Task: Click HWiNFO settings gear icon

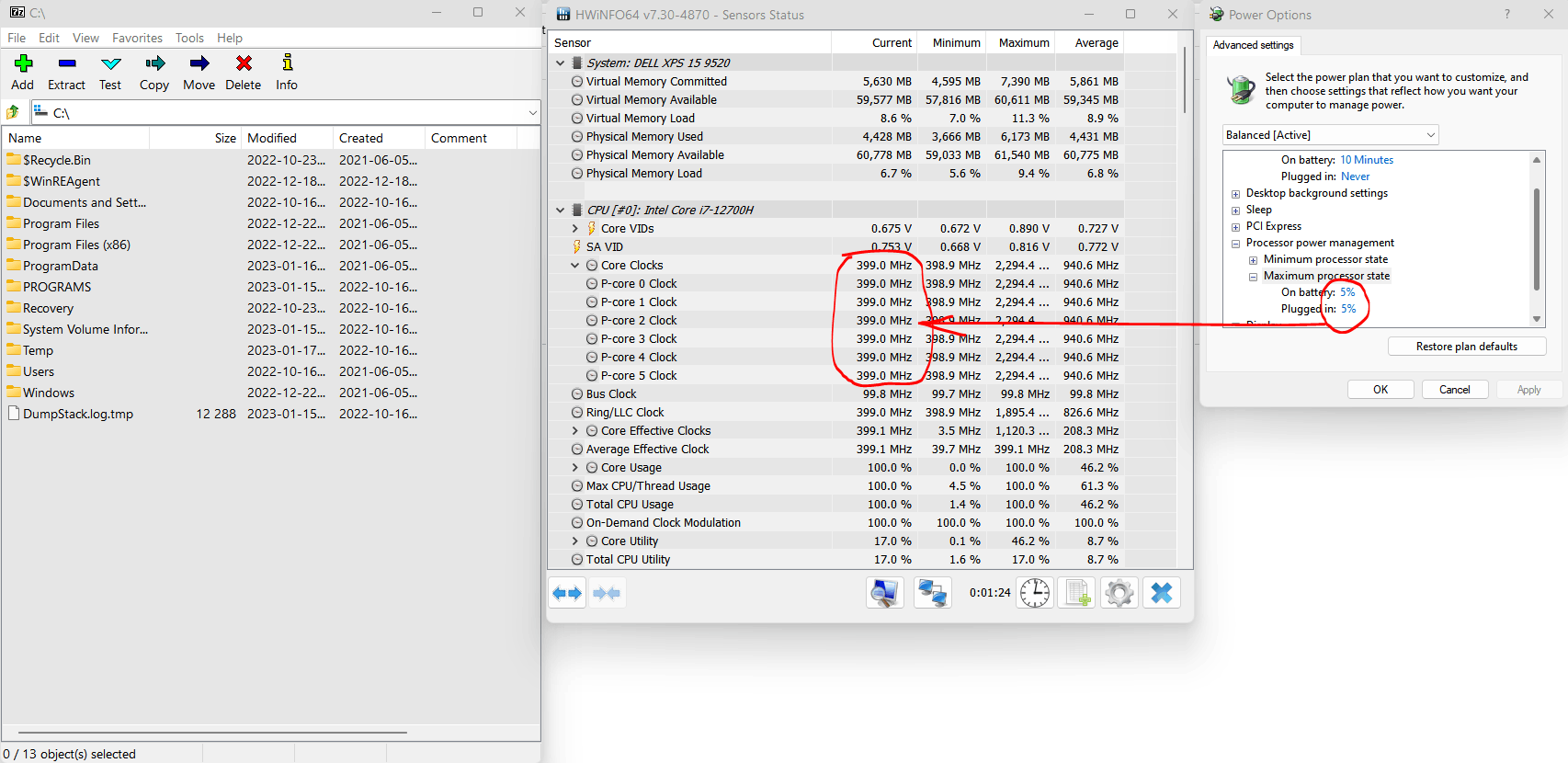Action: (x=1119, y=593)
